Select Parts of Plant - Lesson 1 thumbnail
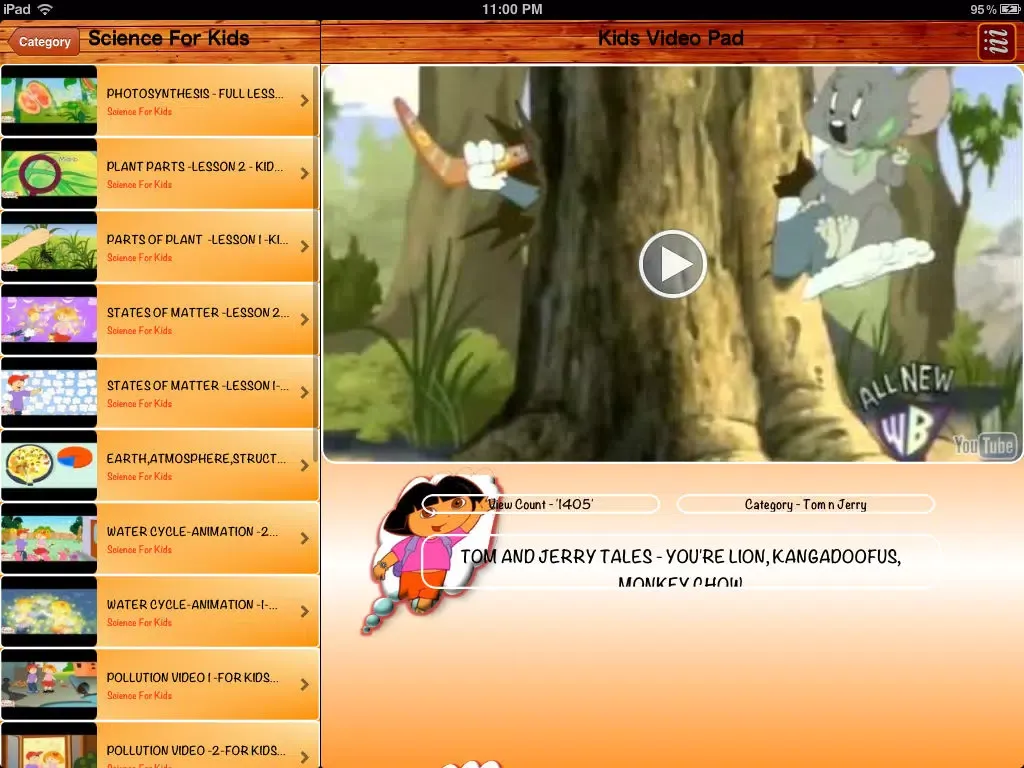 coord(49,247)
